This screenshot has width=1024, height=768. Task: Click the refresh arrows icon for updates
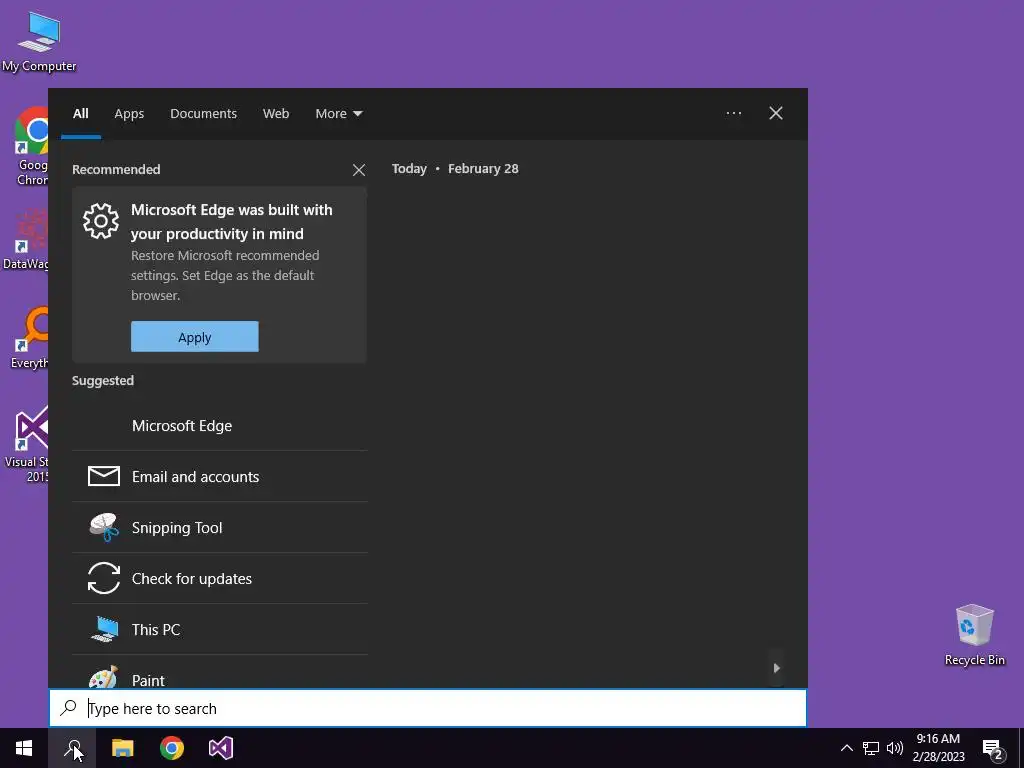point(104,579)
